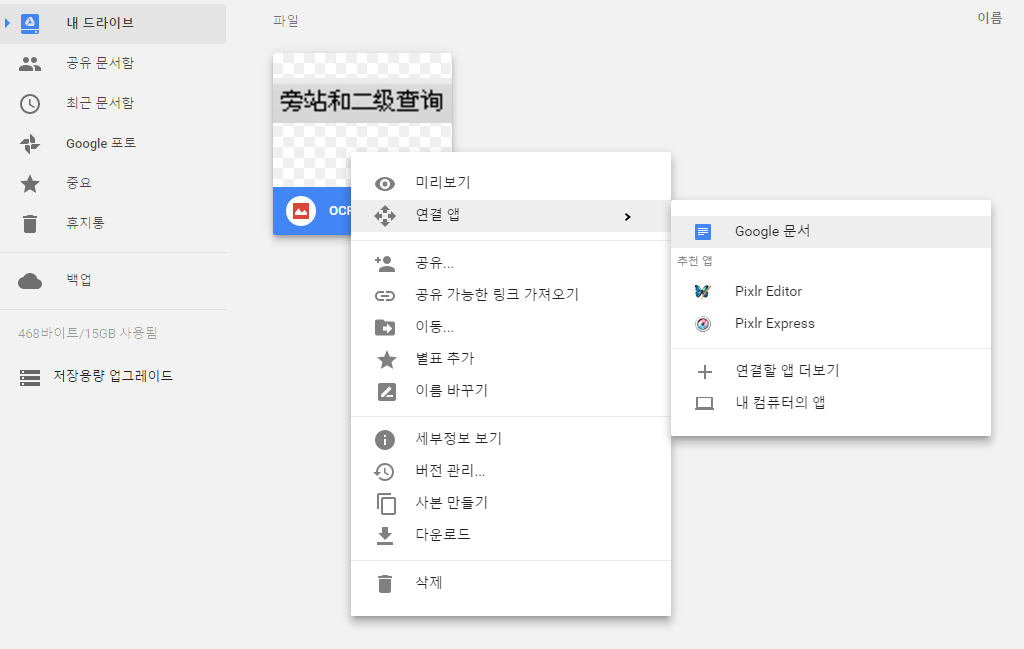Screen dimensions: 1024x649
Task: Click the rename pencil icon
Action: click(x=387, y=392)
